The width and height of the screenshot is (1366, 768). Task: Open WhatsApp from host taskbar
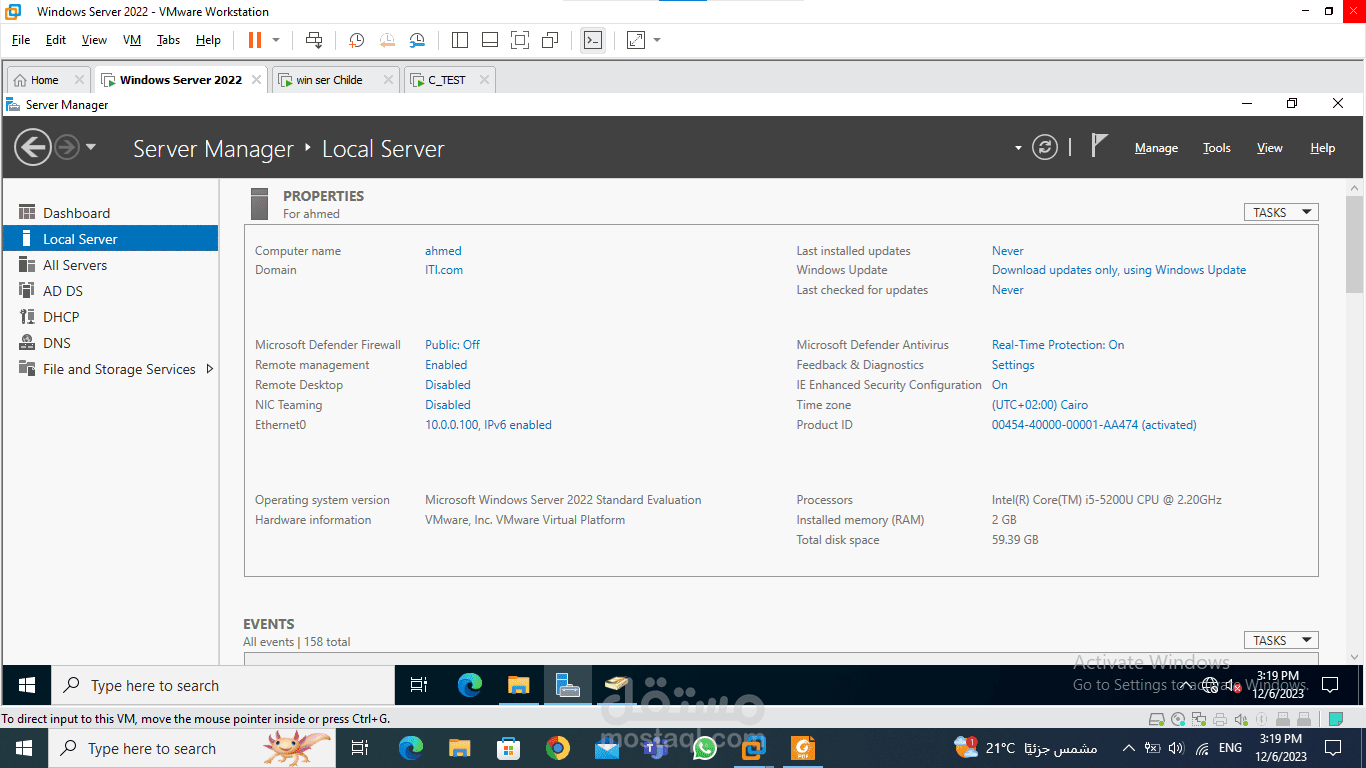705,748
